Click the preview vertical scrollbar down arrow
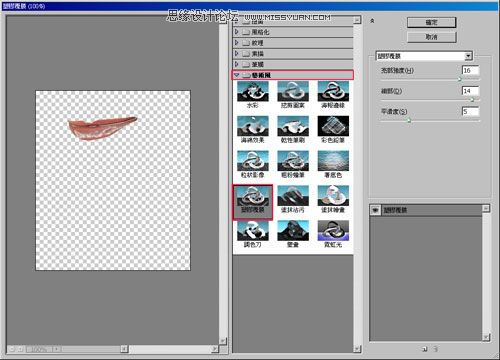 [223, 341]
